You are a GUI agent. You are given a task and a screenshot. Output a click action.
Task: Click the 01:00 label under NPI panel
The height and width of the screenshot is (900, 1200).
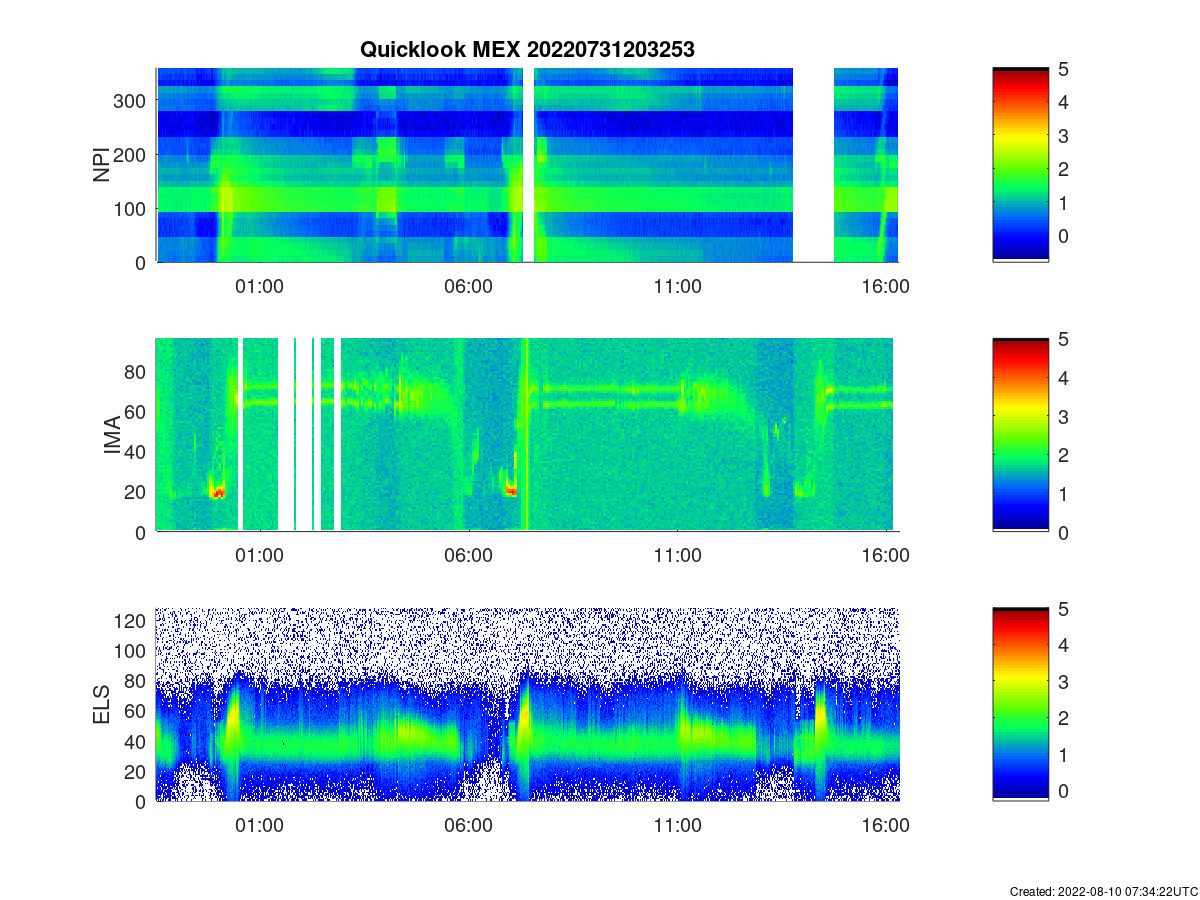pos(259,286)
